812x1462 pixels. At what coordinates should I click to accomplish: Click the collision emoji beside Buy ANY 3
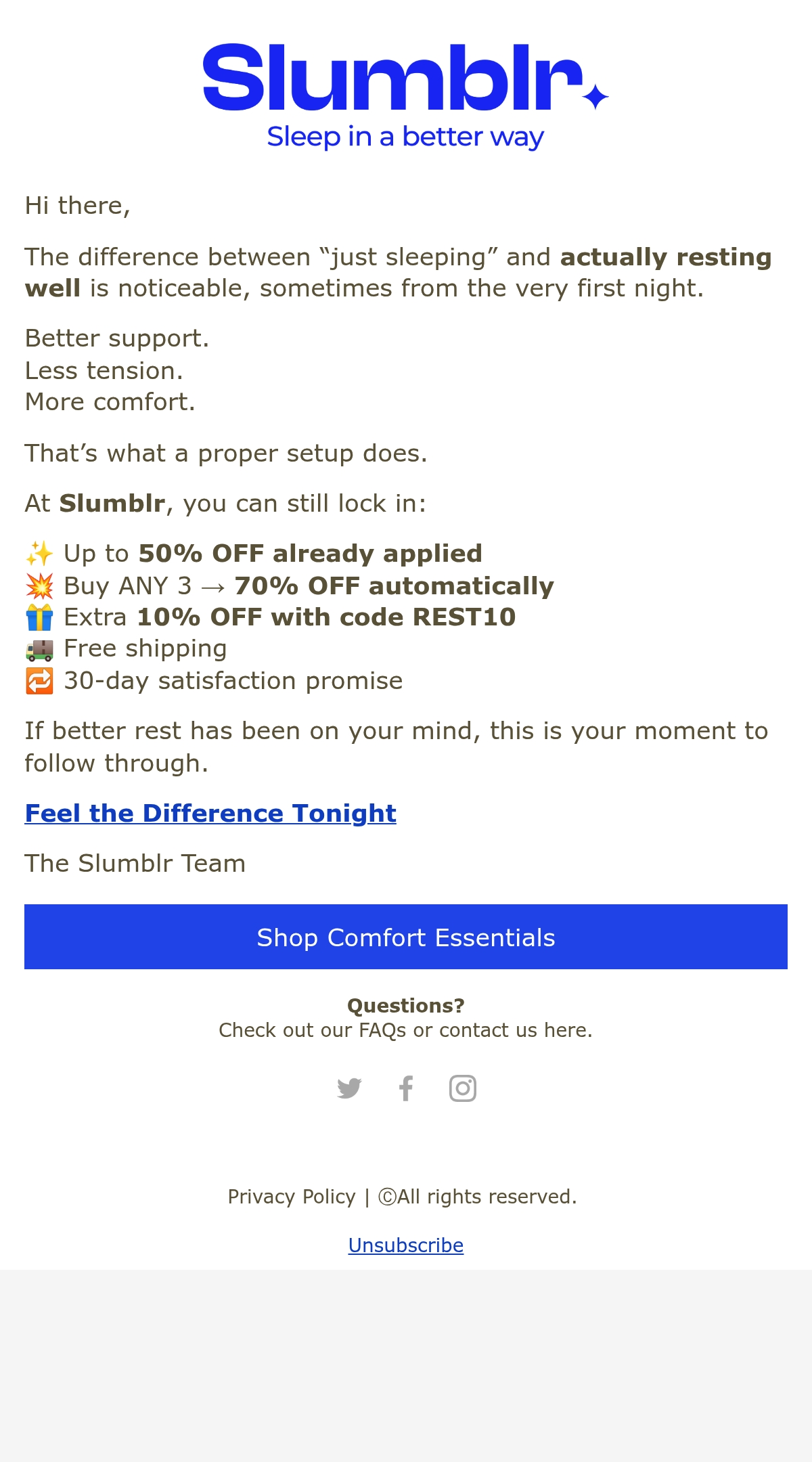pos(39,586)
